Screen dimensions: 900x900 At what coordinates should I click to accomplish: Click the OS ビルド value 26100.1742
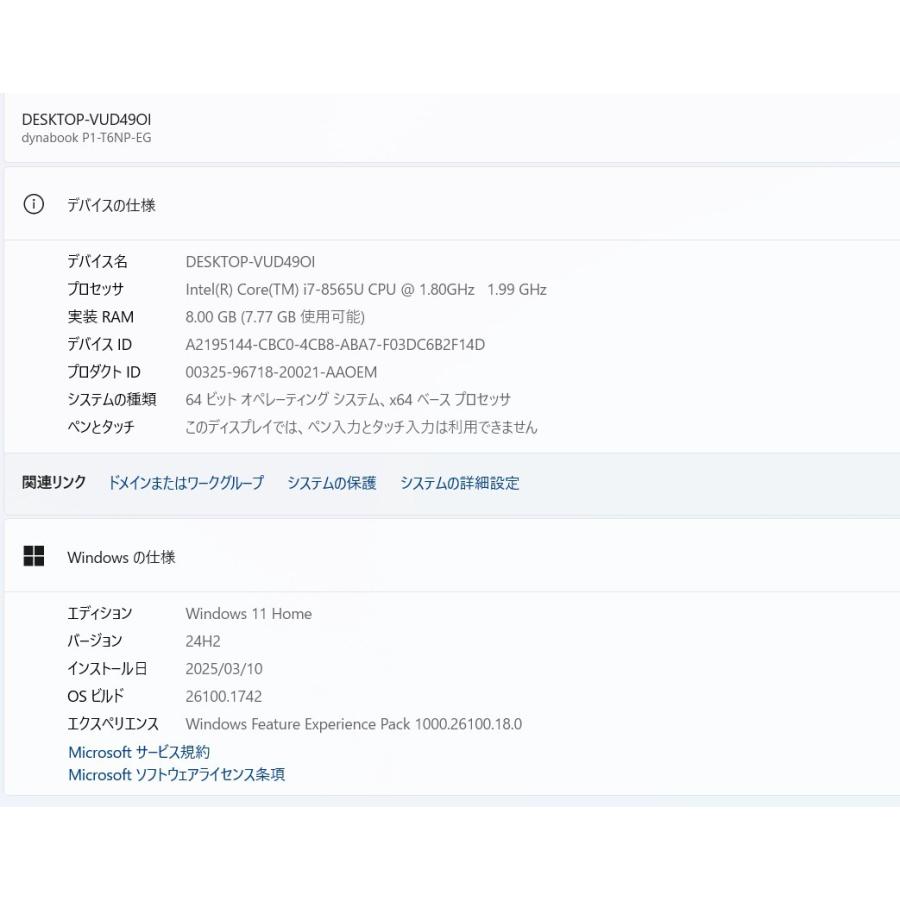click(x=224, y=696)
